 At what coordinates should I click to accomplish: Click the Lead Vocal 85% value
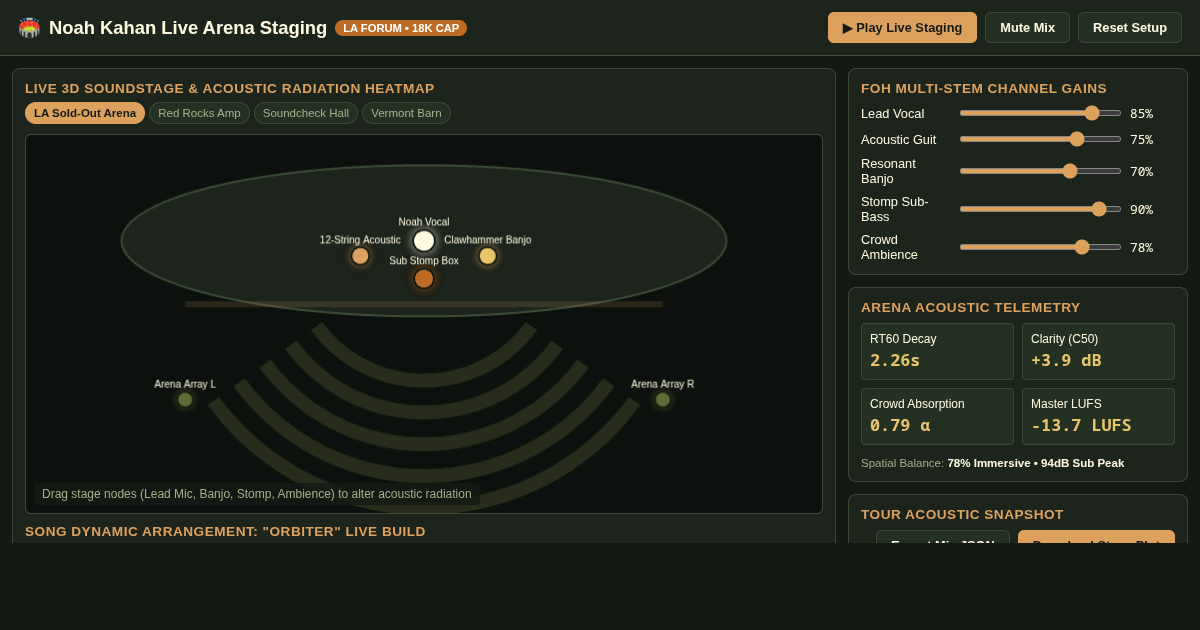click(x=1141, y=113)
